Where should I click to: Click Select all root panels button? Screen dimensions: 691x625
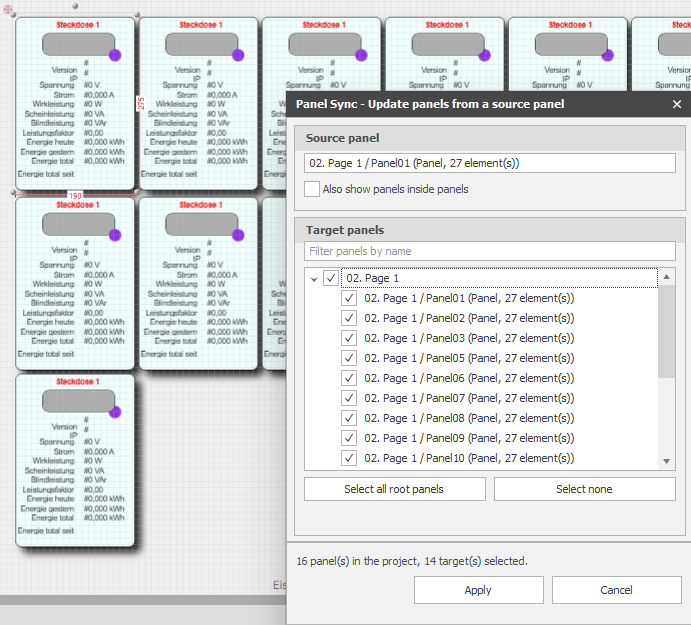pos(394,489)
